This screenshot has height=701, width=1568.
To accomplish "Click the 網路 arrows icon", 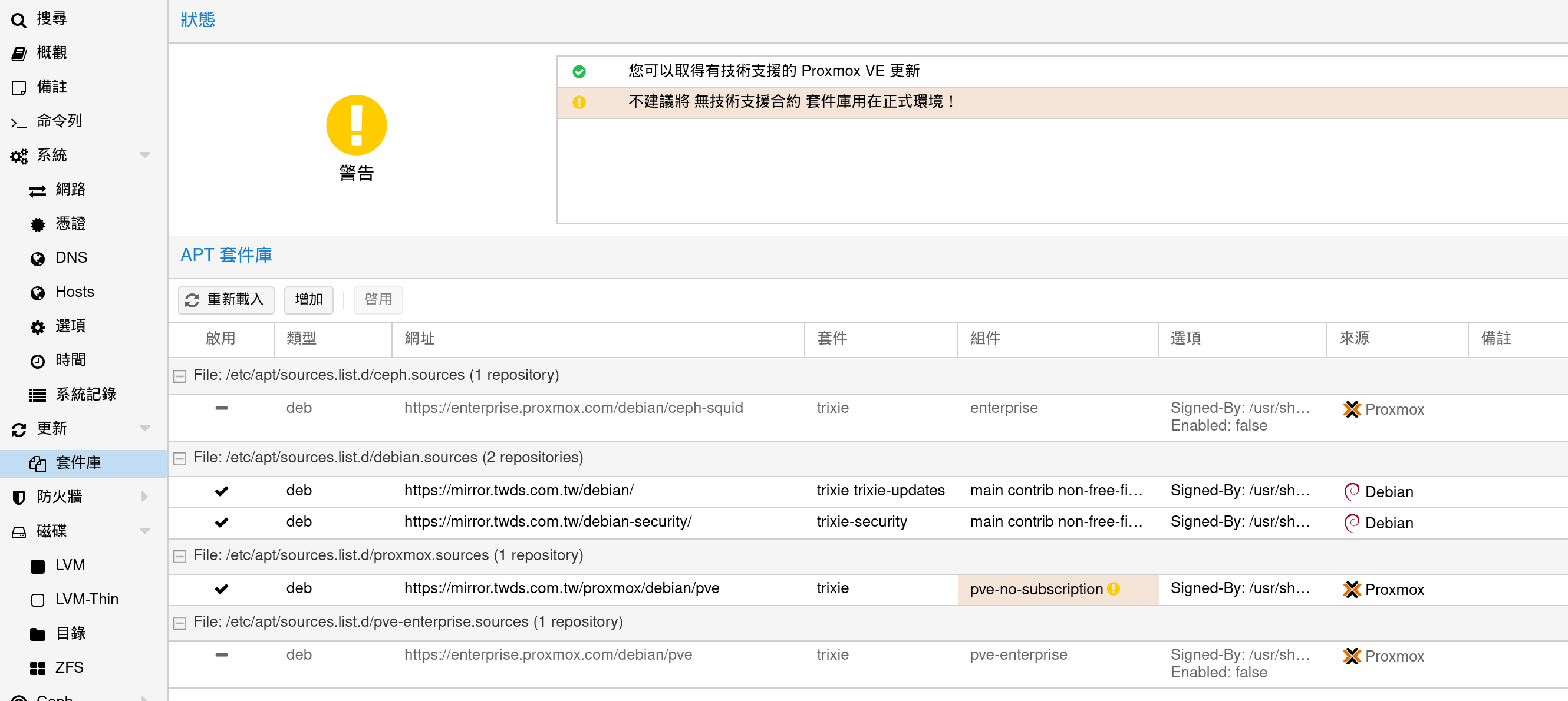I will tap(38, 191).
